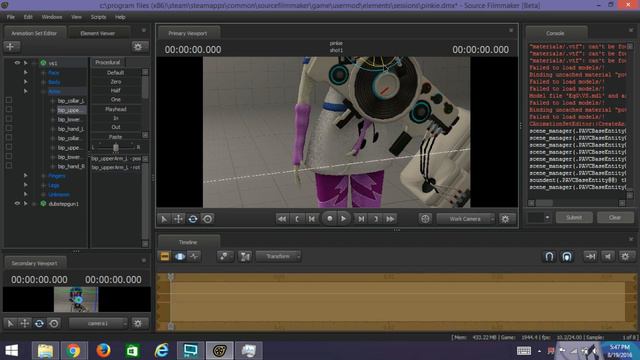This screenshot has width=640, height=360.
Task: Select rotate tool in Secondary Viewport
Action: pos(39,324)
